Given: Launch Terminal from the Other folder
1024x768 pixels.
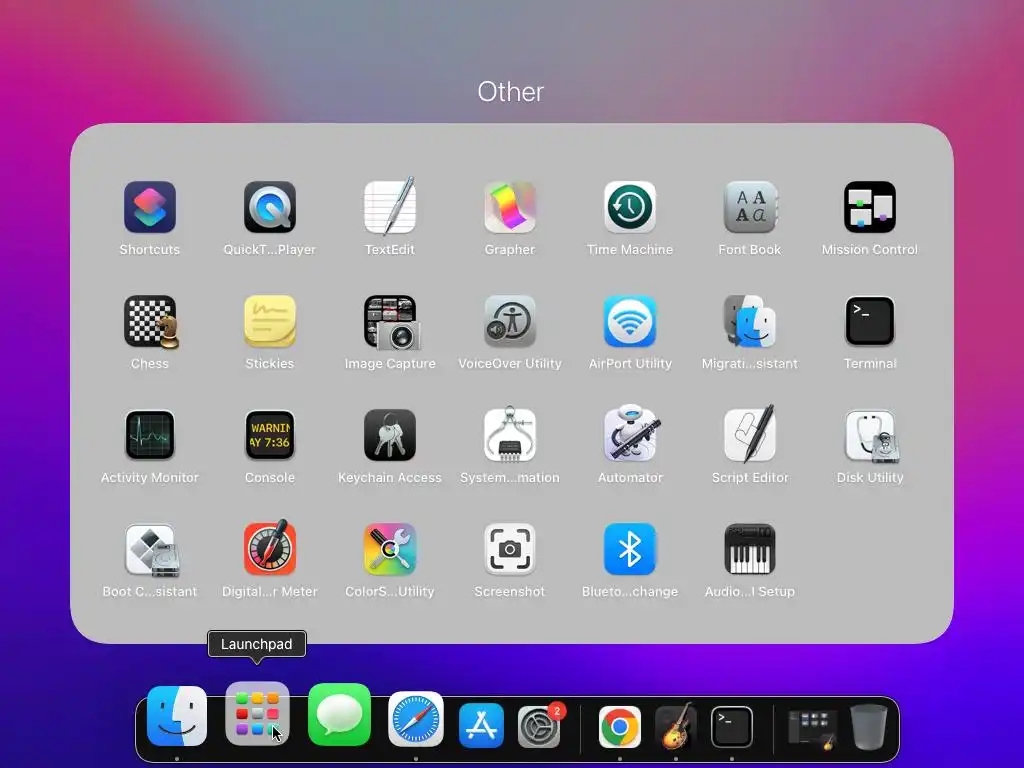Looking at the screenshot, I should coord(870,321).
